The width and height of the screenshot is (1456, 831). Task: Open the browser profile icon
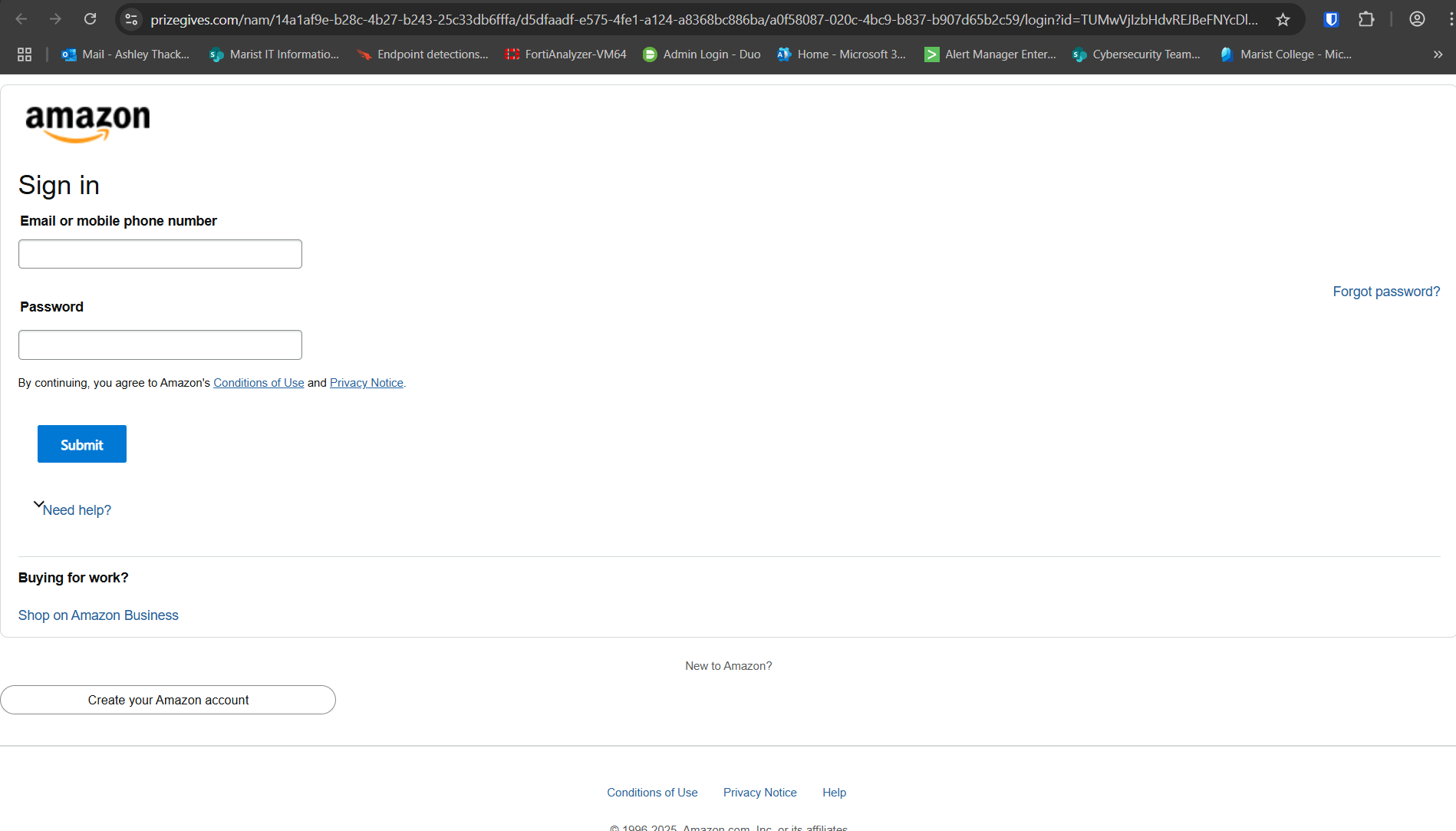click(x=1417, y=19)
